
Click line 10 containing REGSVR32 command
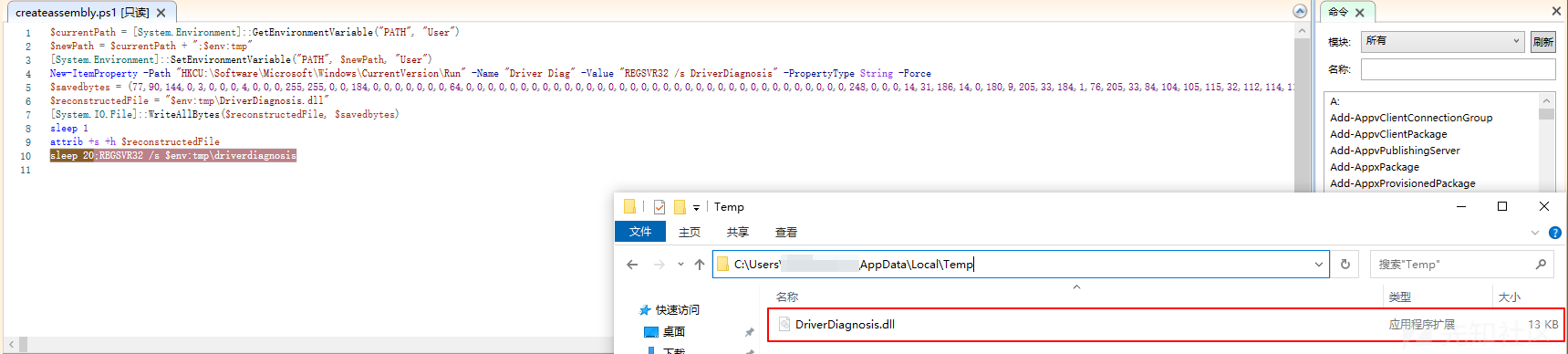173,156
